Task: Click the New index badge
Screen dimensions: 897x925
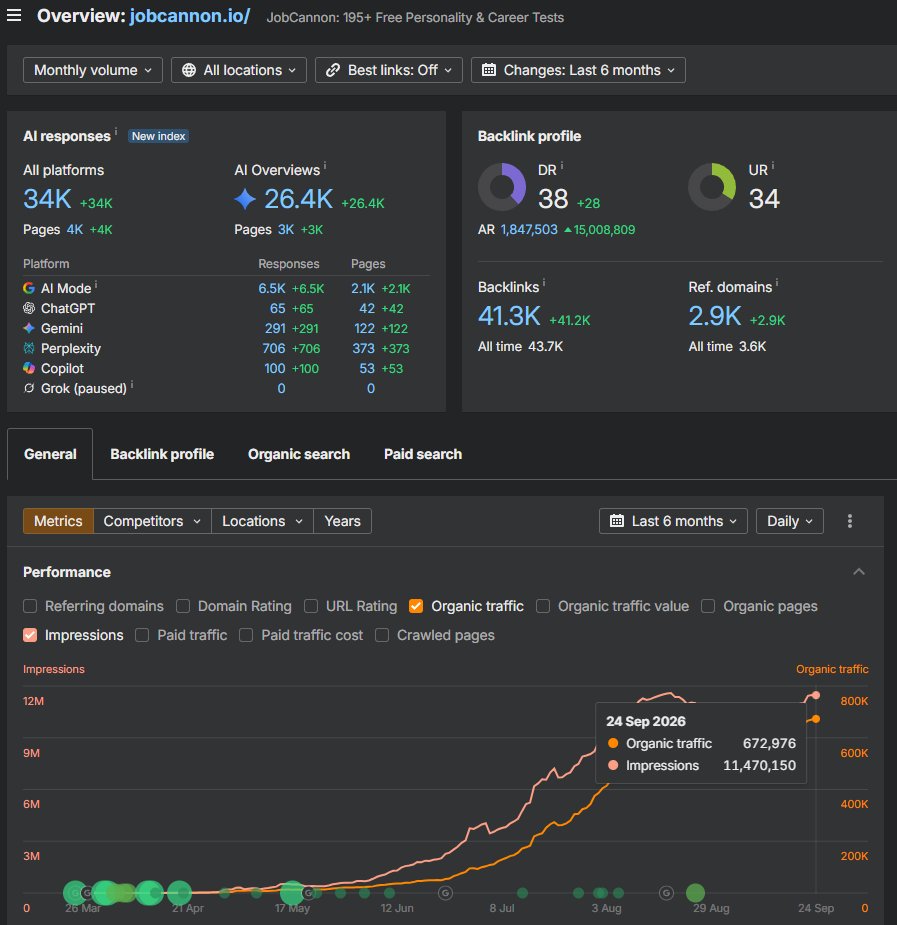Action: [x=159, y=136]
